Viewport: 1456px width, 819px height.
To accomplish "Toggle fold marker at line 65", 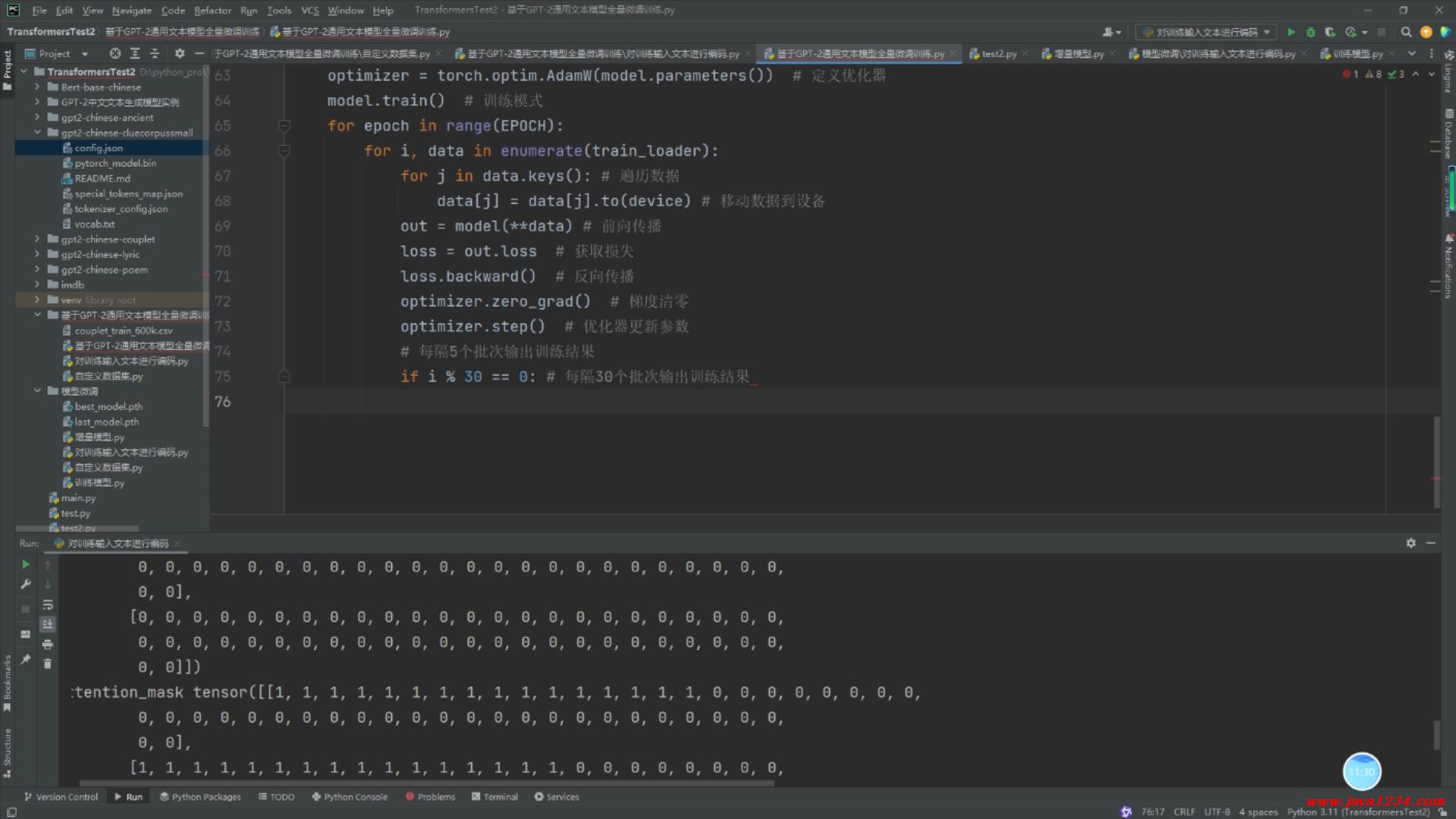I will (x=284, y=126).
